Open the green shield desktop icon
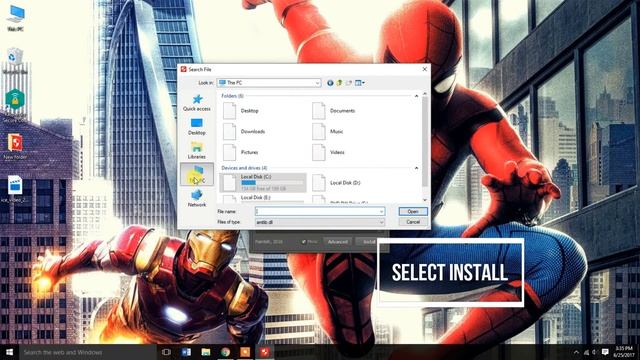 click(15, 105)
